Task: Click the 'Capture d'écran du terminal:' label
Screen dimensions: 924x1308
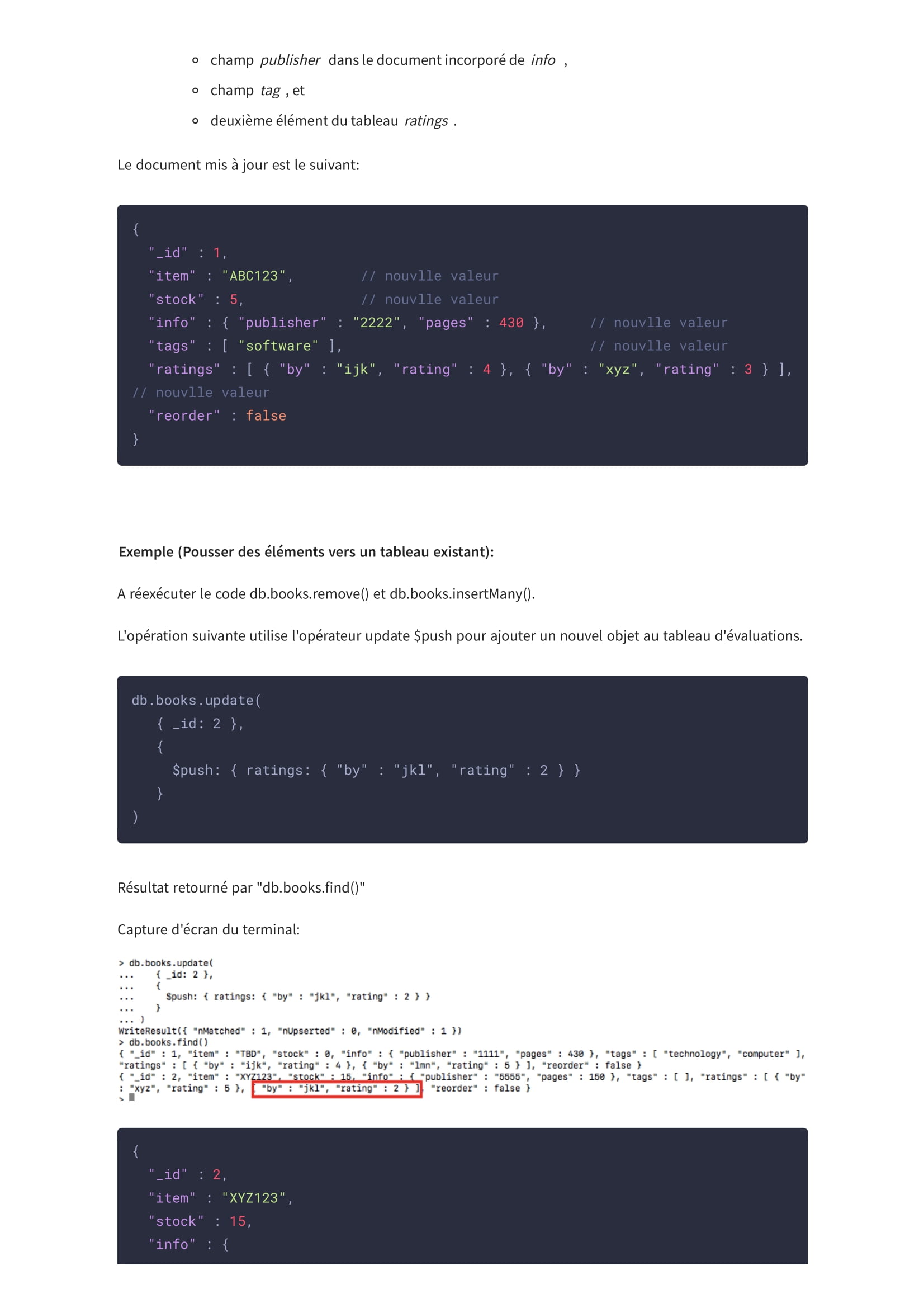Action: point(209,929)
